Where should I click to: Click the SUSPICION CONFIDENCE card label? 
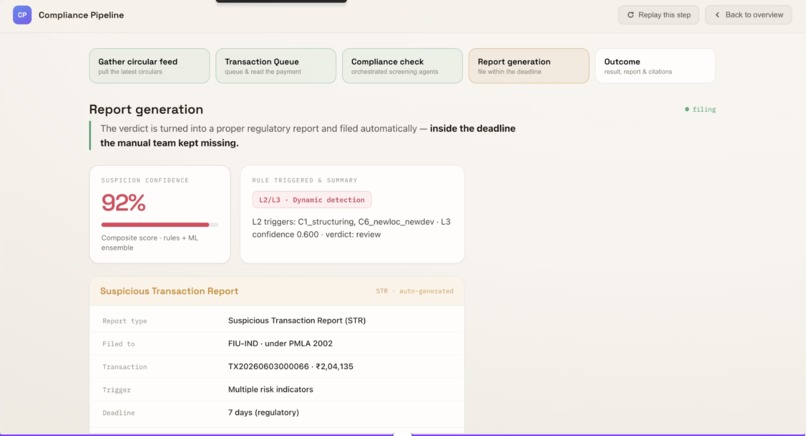[x=145, y=180]
